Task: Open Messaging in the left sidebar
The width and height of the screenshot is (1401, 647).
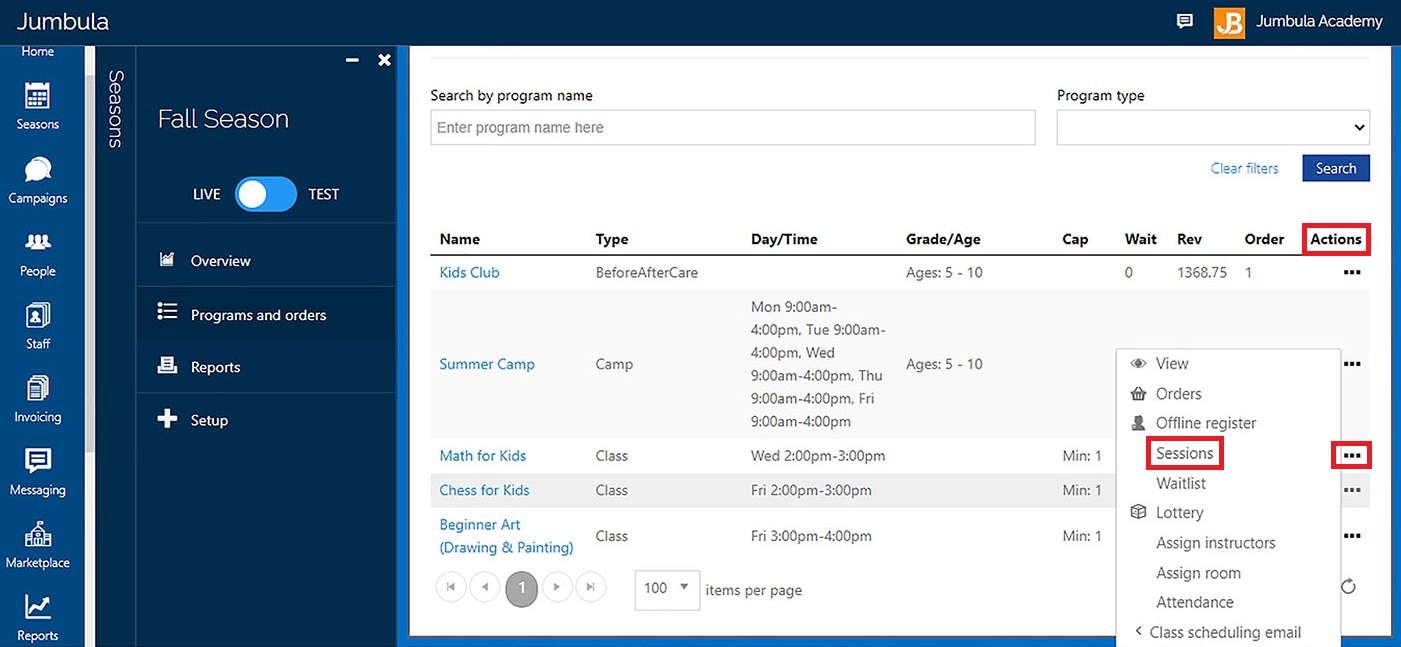Action: [37, 473]
